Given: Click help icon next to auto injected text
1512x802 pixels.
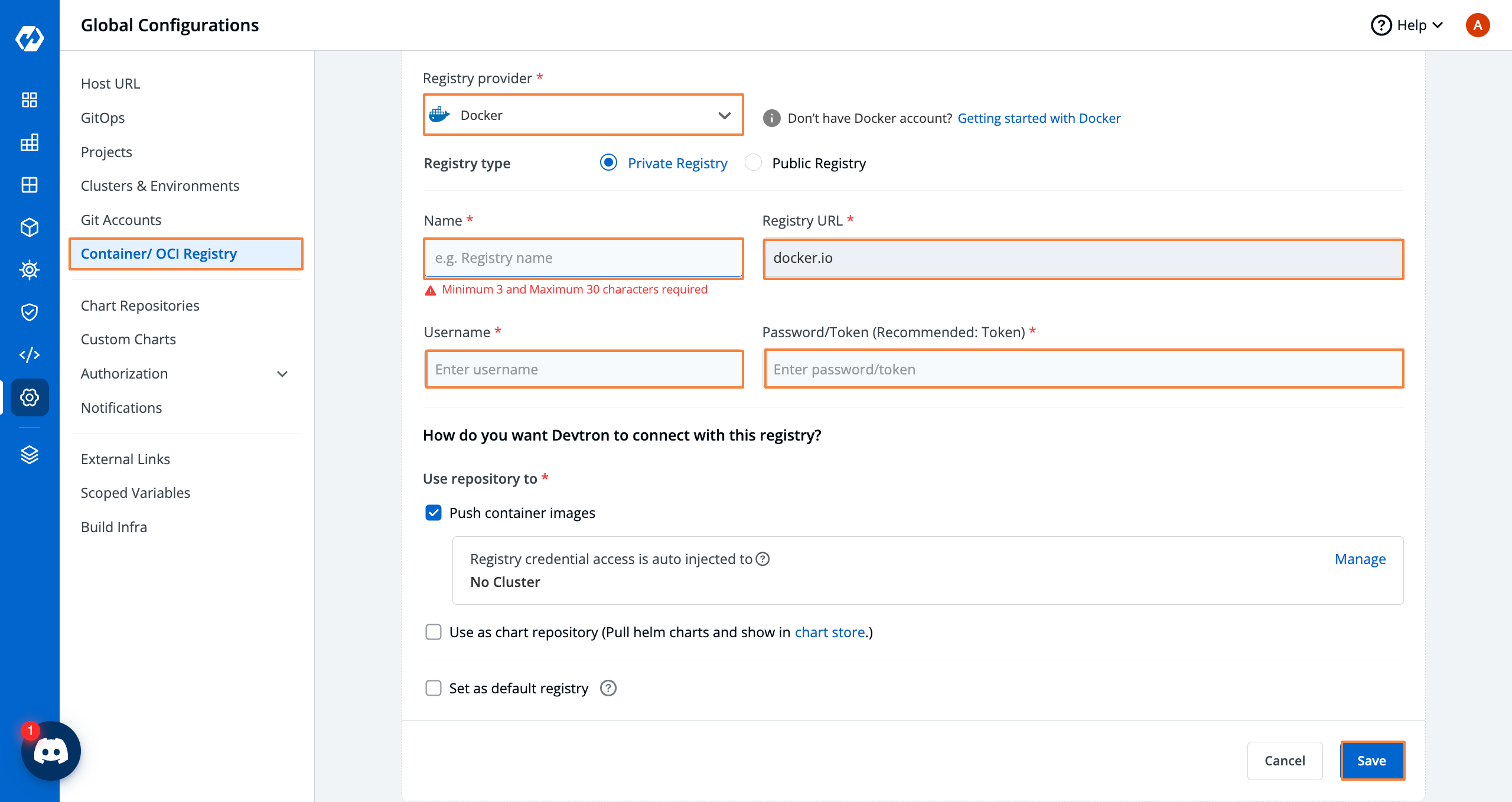Looking at the screenshot, I should point(762,559).
